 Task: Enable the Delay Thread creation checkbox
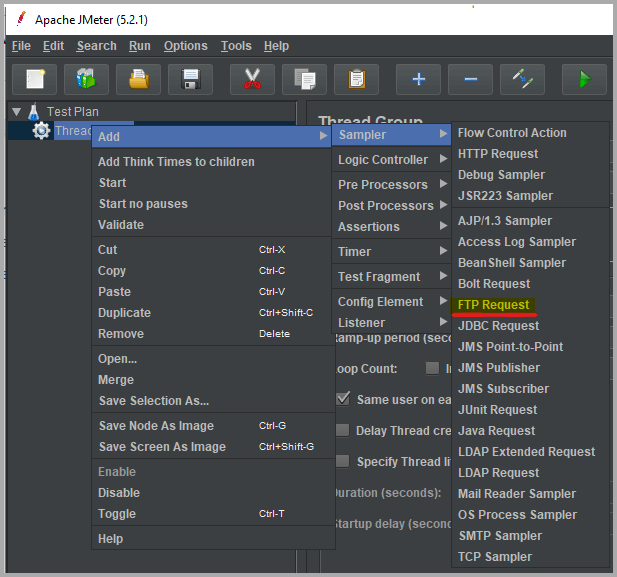pos(343,430)
